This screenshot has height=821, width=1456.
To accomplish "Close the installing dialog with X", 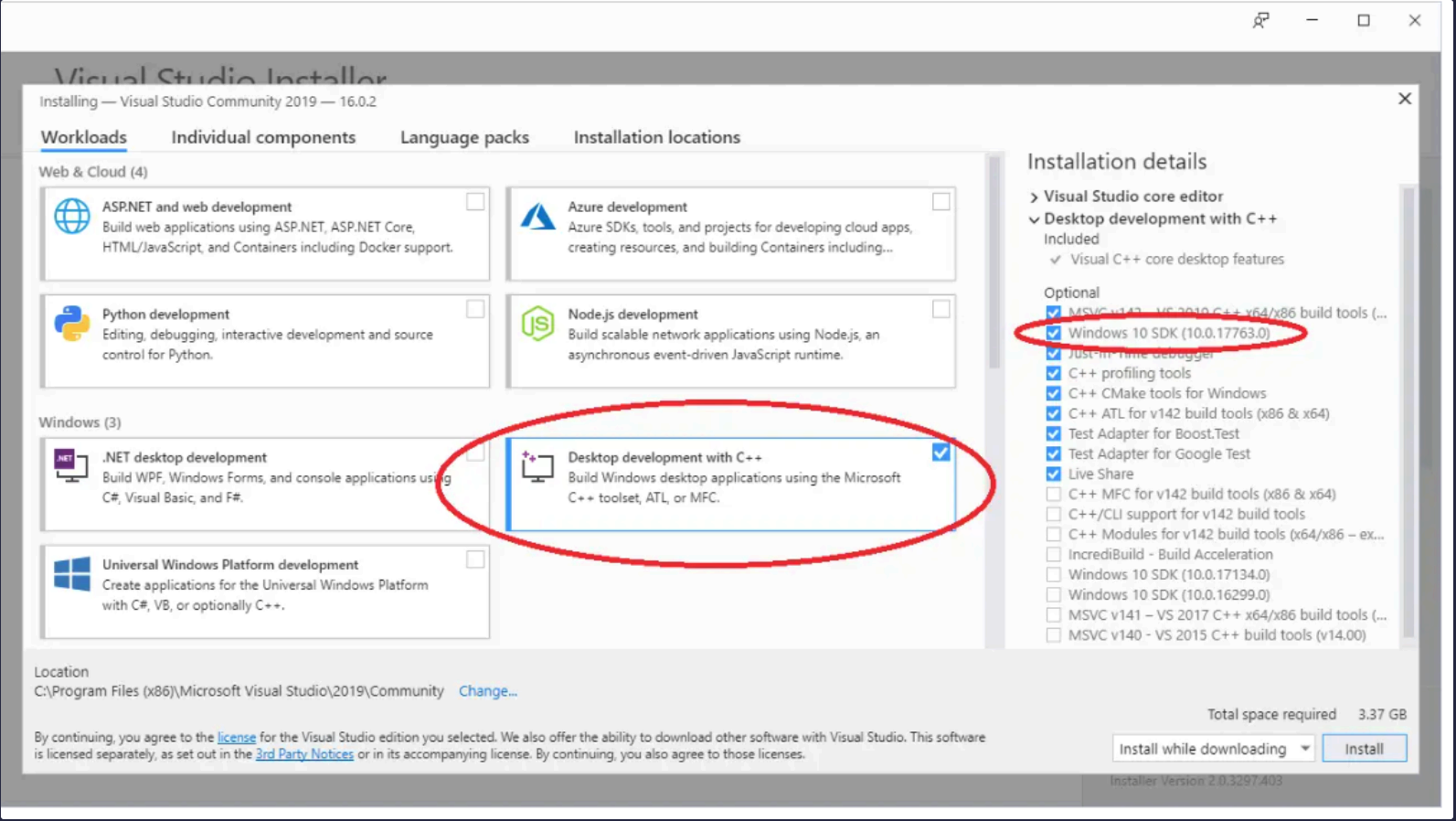I will 1404,99.
